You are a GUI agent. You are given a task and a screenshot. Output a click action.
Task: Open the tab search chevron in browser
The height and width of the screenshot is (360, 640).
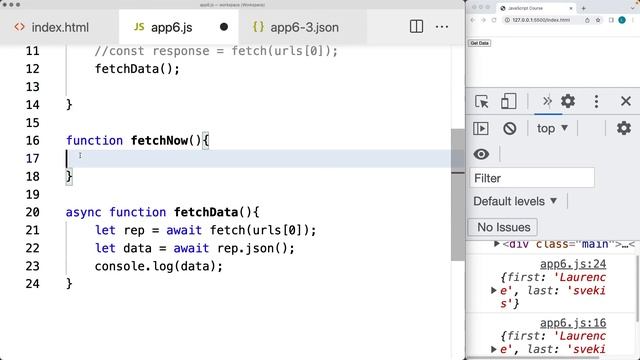tap(633, 8)
